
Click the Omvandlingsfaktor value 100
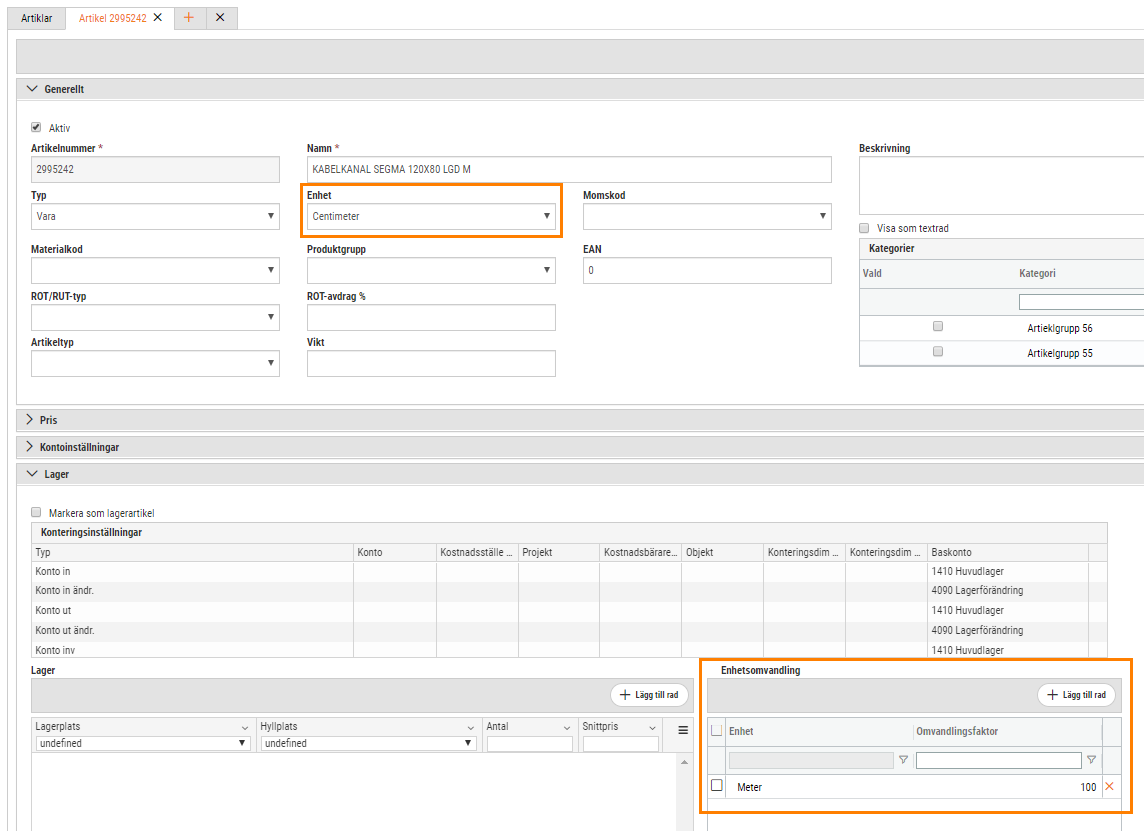click(x=1088, y=787)
